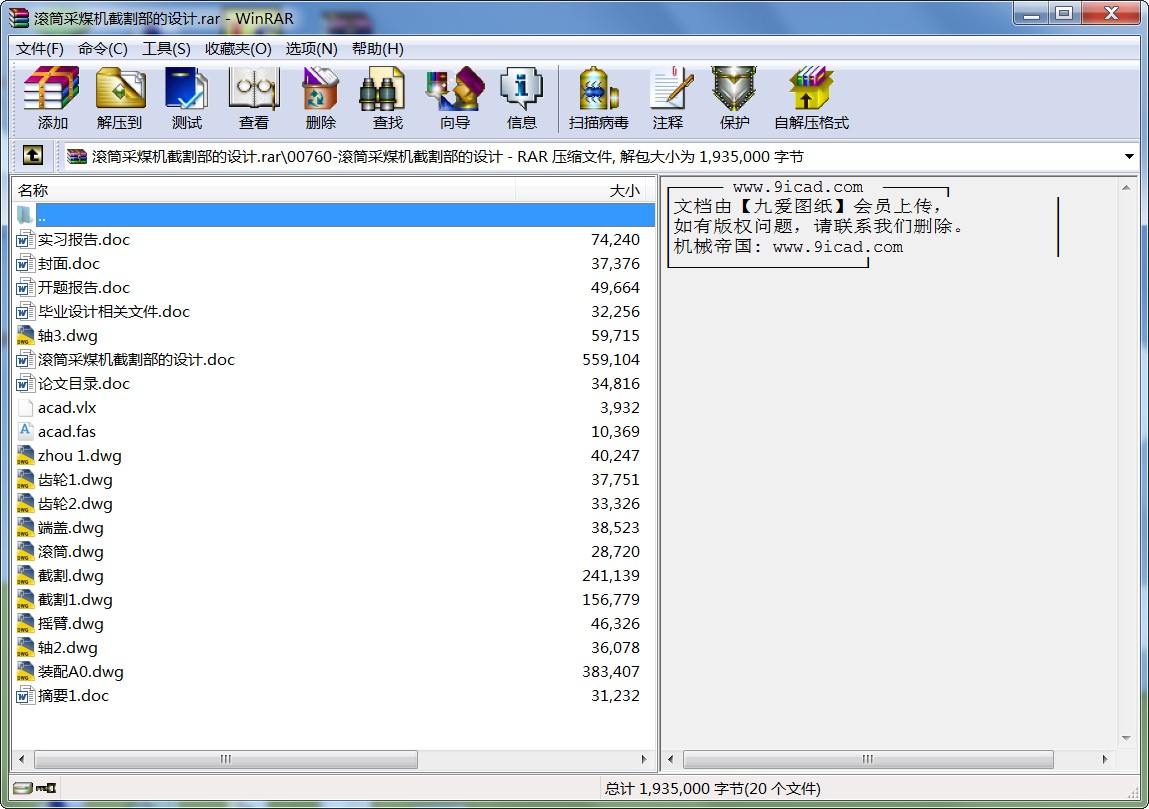Create 自解压格式 (SFX) archive icon
The height and width of the screenshot is (809, 1149).
pos(810,98)
